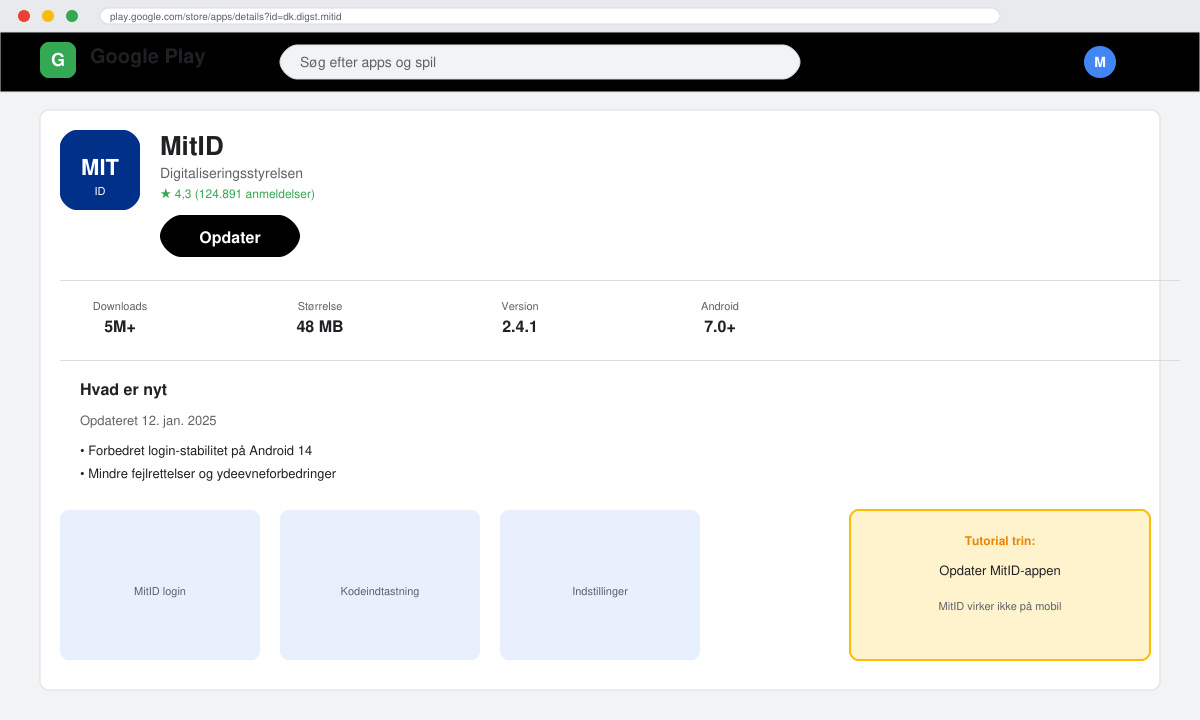Click the Opdater button

point(230,236)
